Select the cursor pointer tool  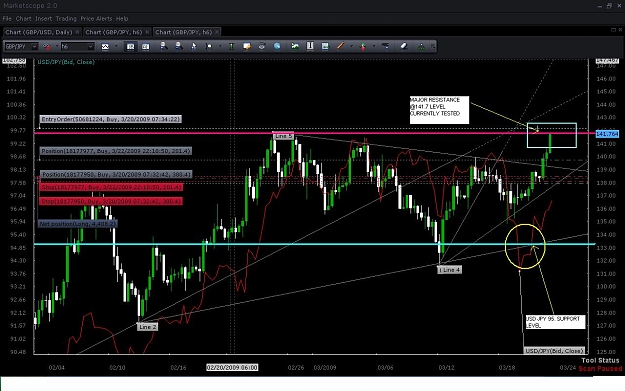click(x=194, y=46)
